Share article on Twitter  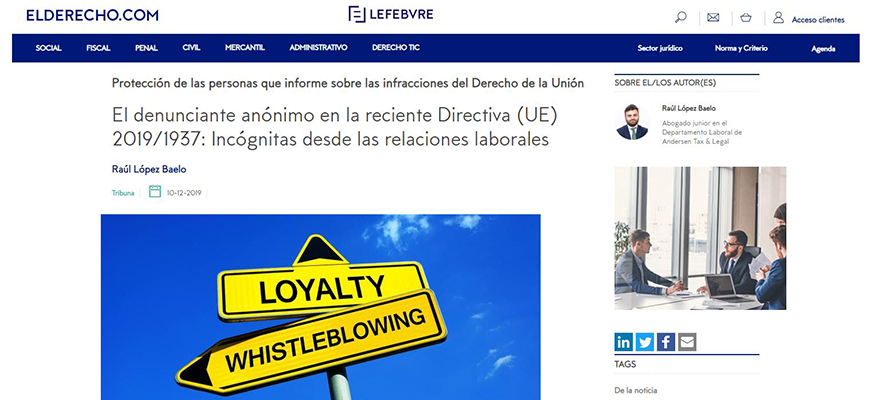645,342
